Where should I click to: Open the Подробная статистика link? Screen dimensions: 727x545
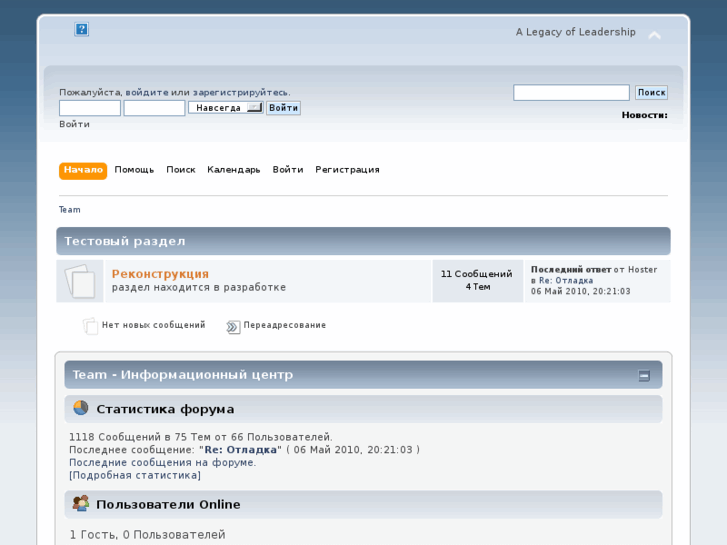(135, 475)
